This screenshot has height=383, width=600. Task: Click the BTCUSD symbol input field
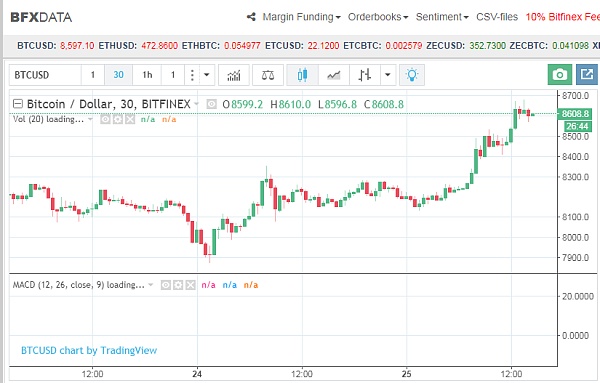(45, 75)
